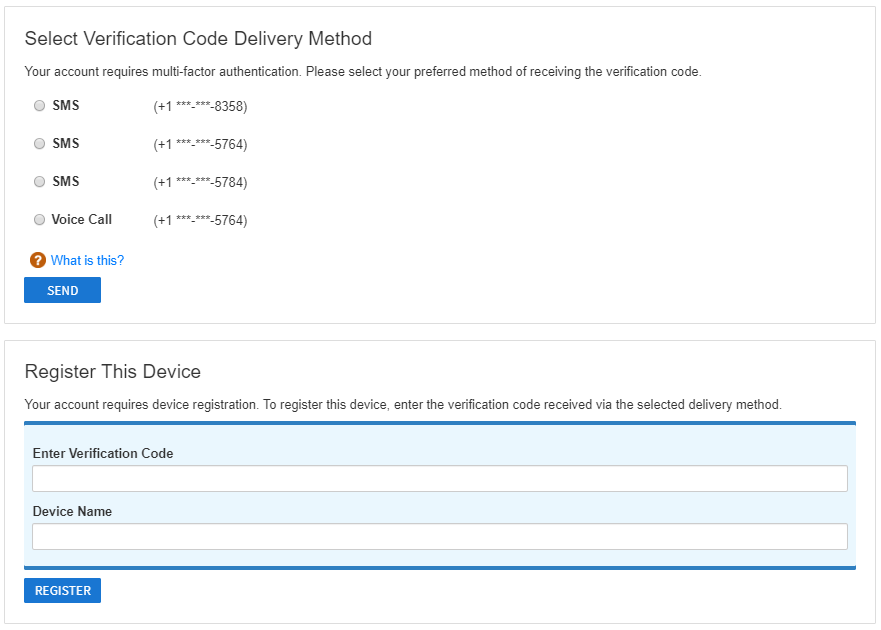The width and height of the screenshot is (881, 630).
Task: Choose Voice Call as the delivery method
Action: (39, 219)
